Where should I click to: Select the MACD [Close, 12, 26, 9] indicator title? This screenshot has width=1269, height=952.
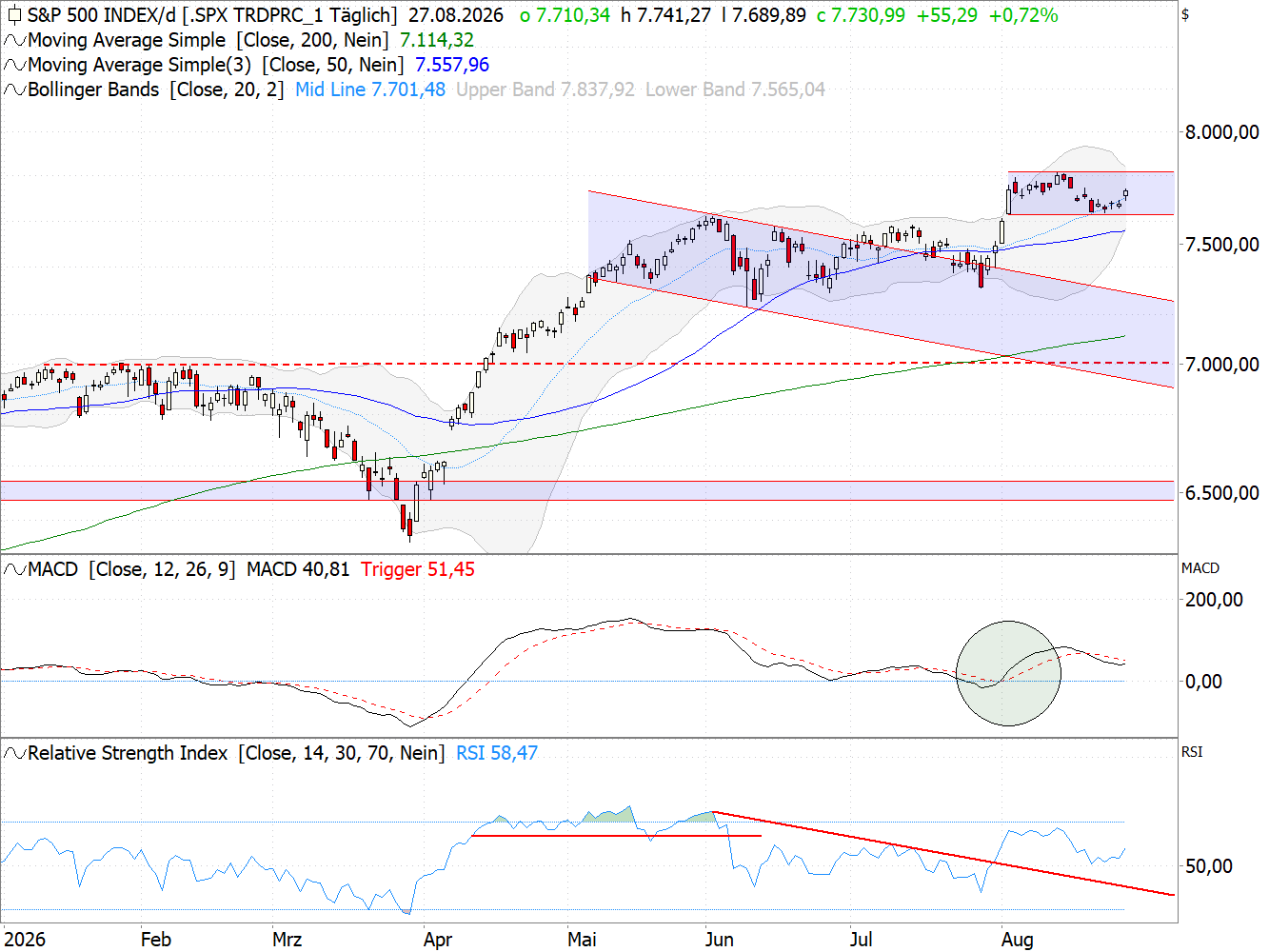point(132,569)
